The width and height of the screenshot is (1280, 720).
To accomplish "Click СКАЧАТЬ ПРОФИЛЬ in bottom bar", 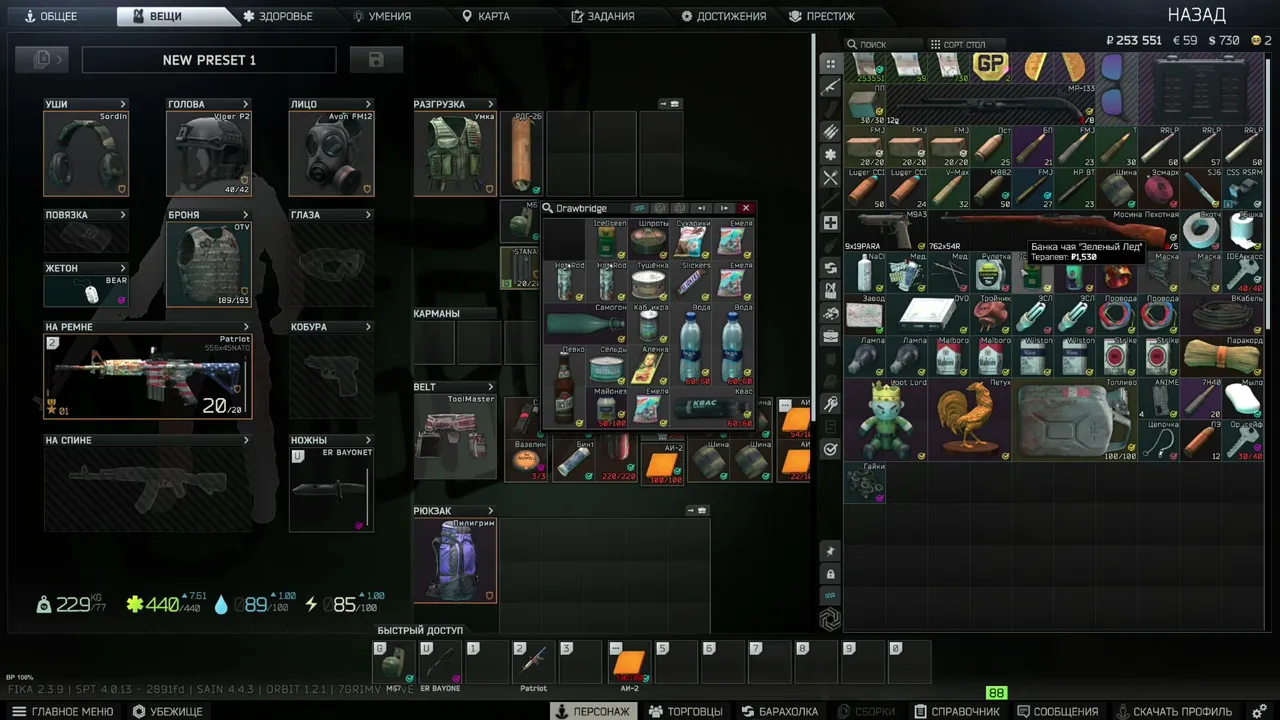I will click(x=1173, y=711).
